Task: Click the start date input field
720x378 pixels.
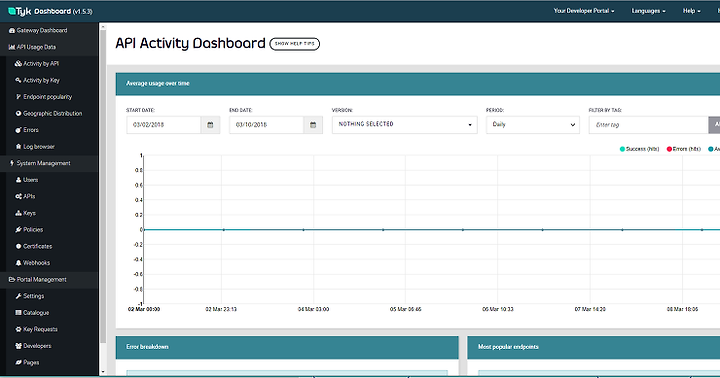Action: (163, 125)
